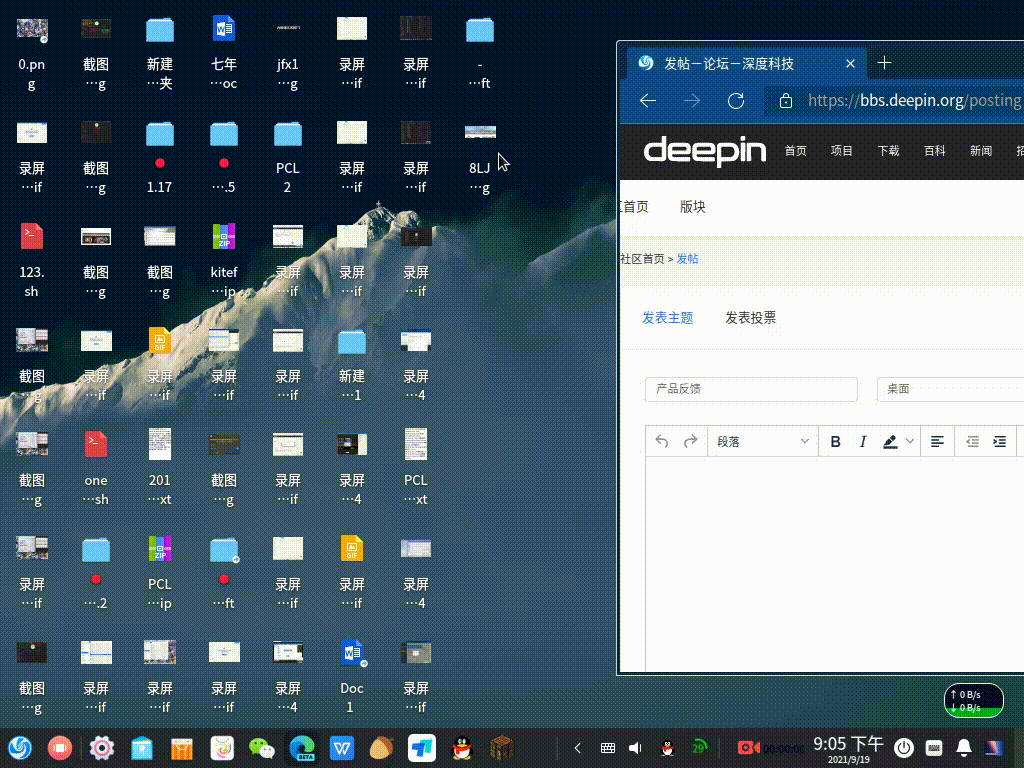Open the 产品反馈 category dropdown

tap(751, 389)
